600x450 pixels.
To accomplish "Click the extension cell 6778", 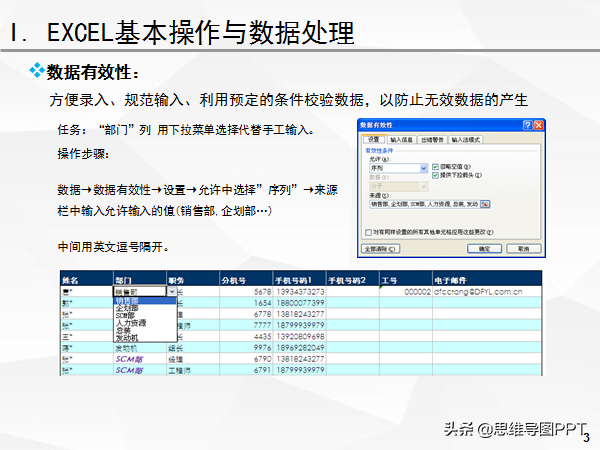I will pos(246,314).
